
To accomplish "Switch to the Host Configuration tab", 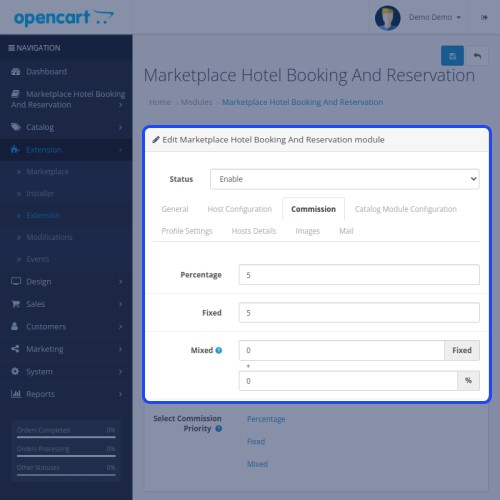I will (240, 209).
